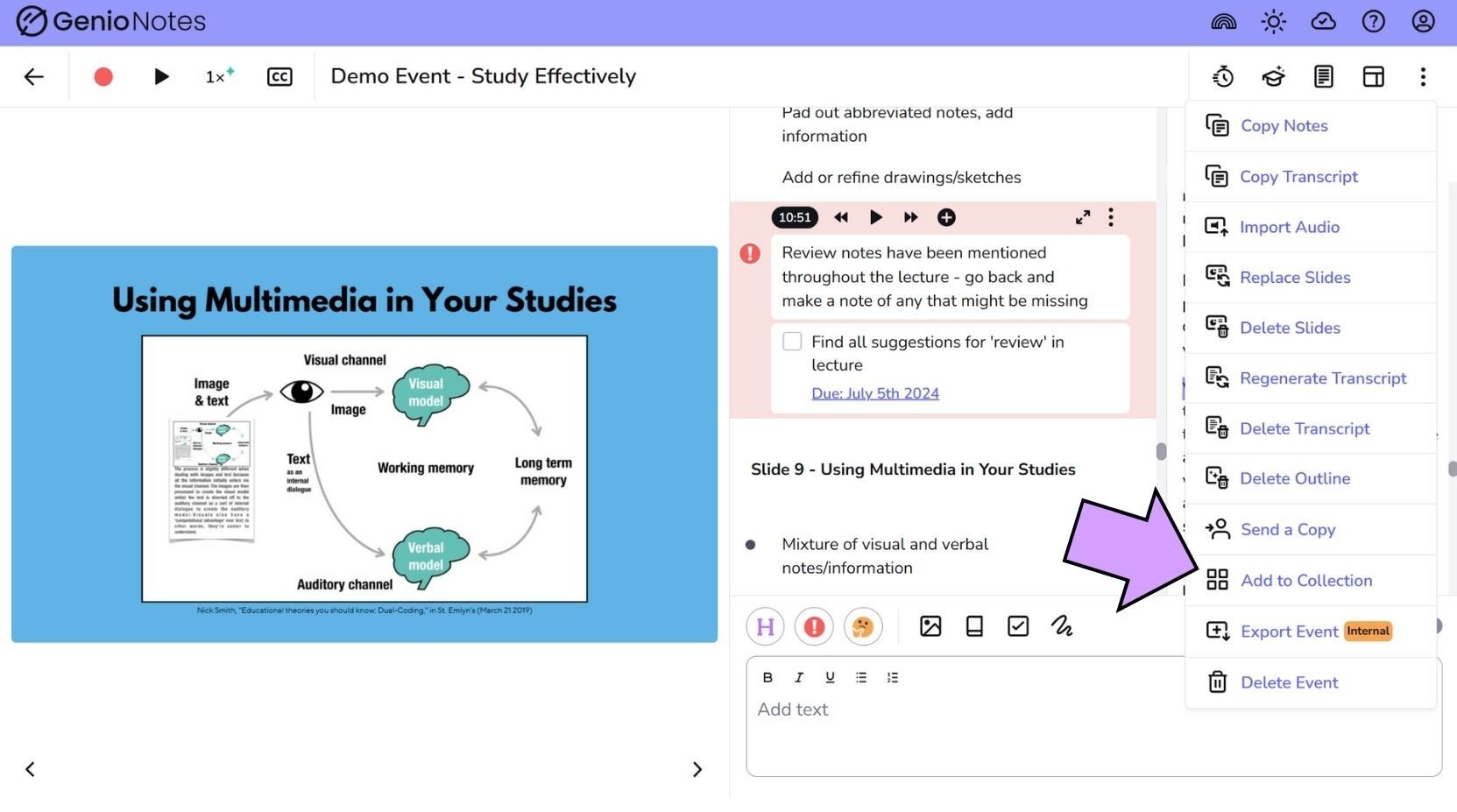This screenshot has width=1457, height=812.
Task: Select the important note marker tool
Action: point(814,626)
